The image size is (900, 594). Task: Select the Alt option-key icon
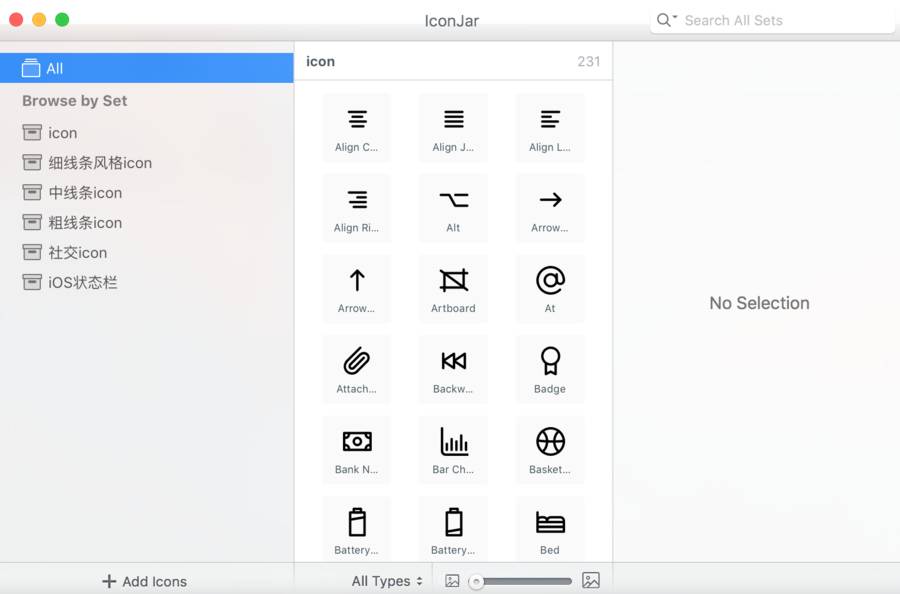click(453, 208)
